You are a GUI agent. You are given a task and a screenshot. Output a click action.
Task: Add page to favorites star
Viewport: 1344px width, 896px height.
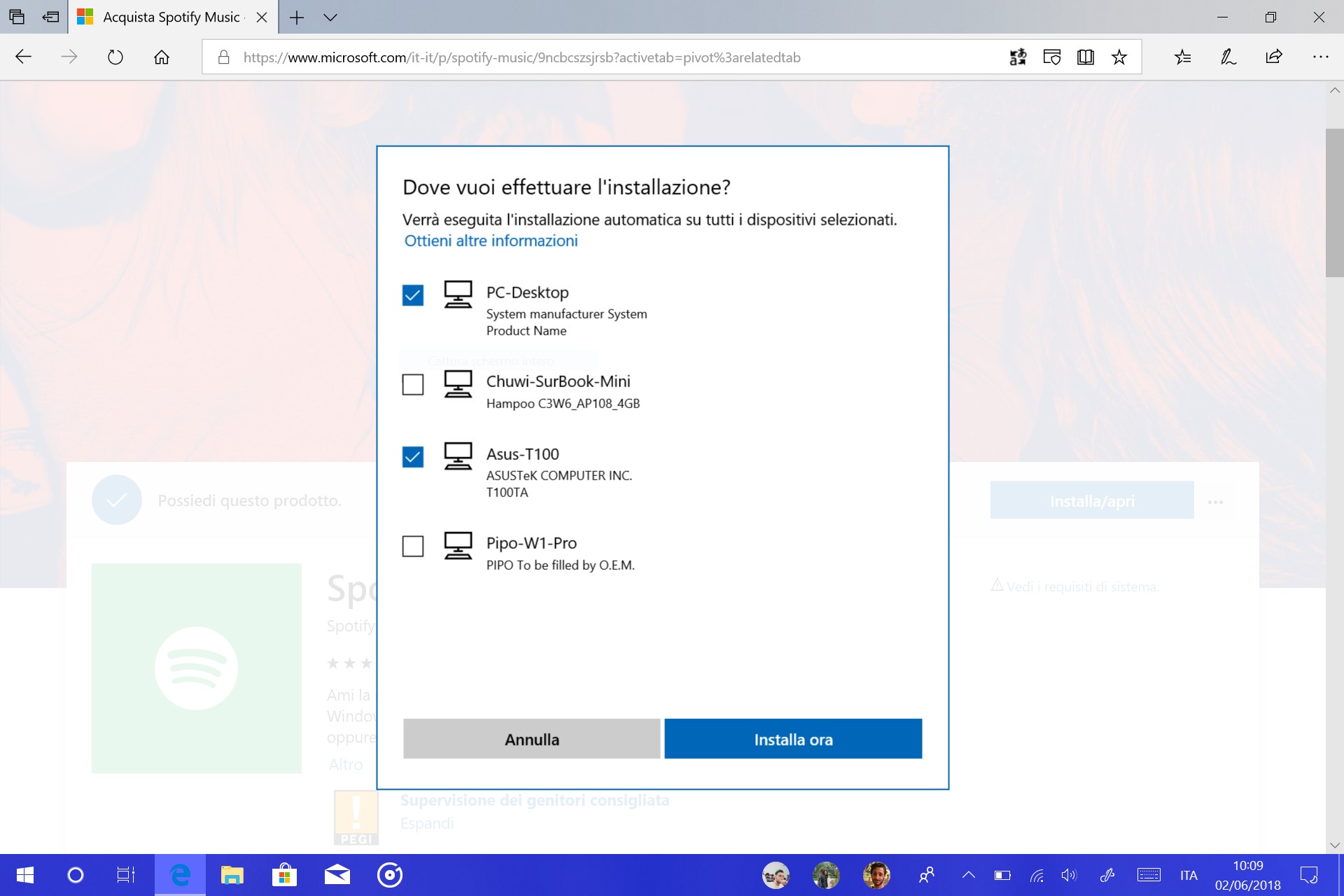click(x=1119, y=57)
